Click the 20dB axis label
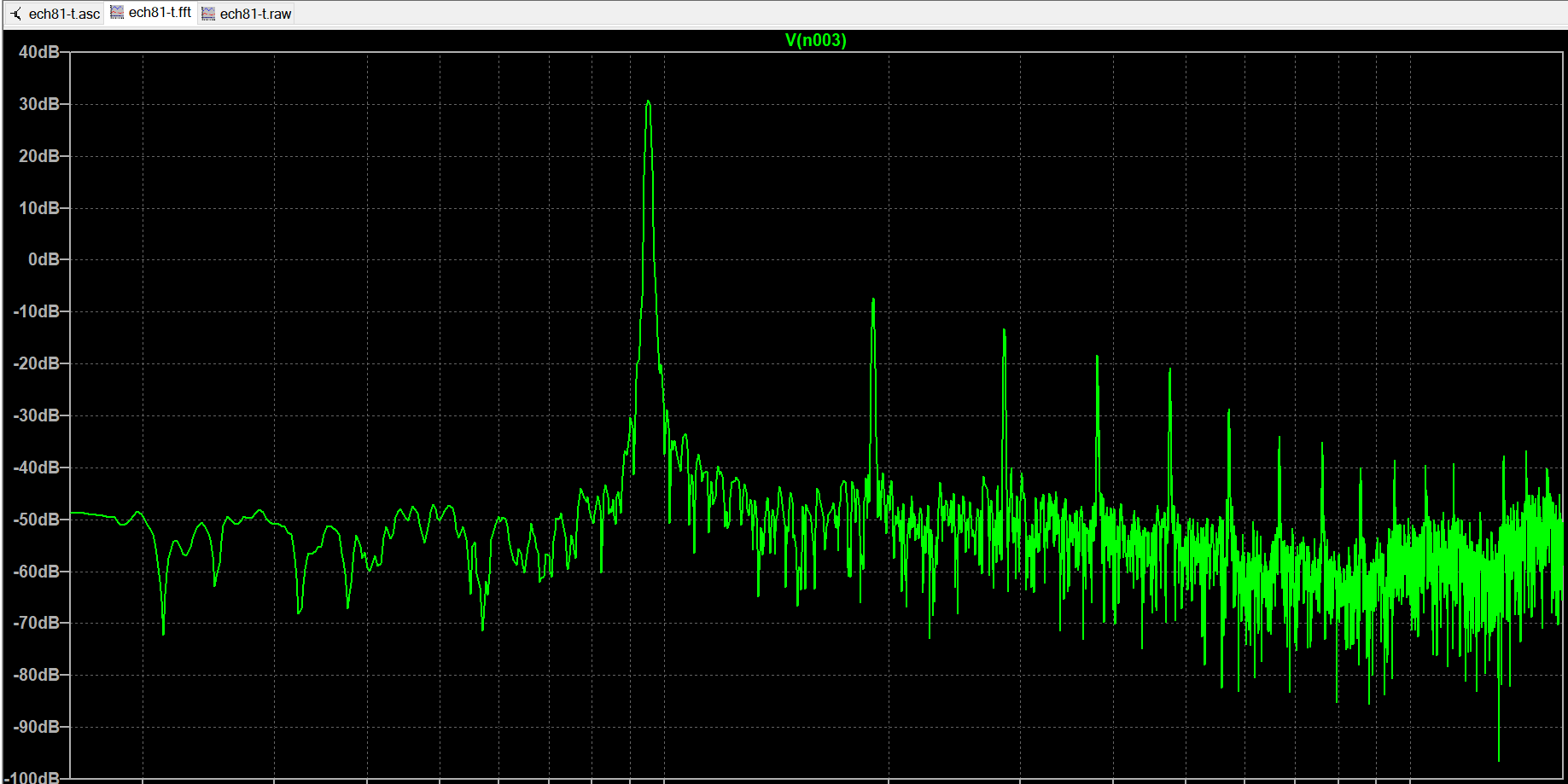Screen dimensions: 1568x784 [39, 156]
